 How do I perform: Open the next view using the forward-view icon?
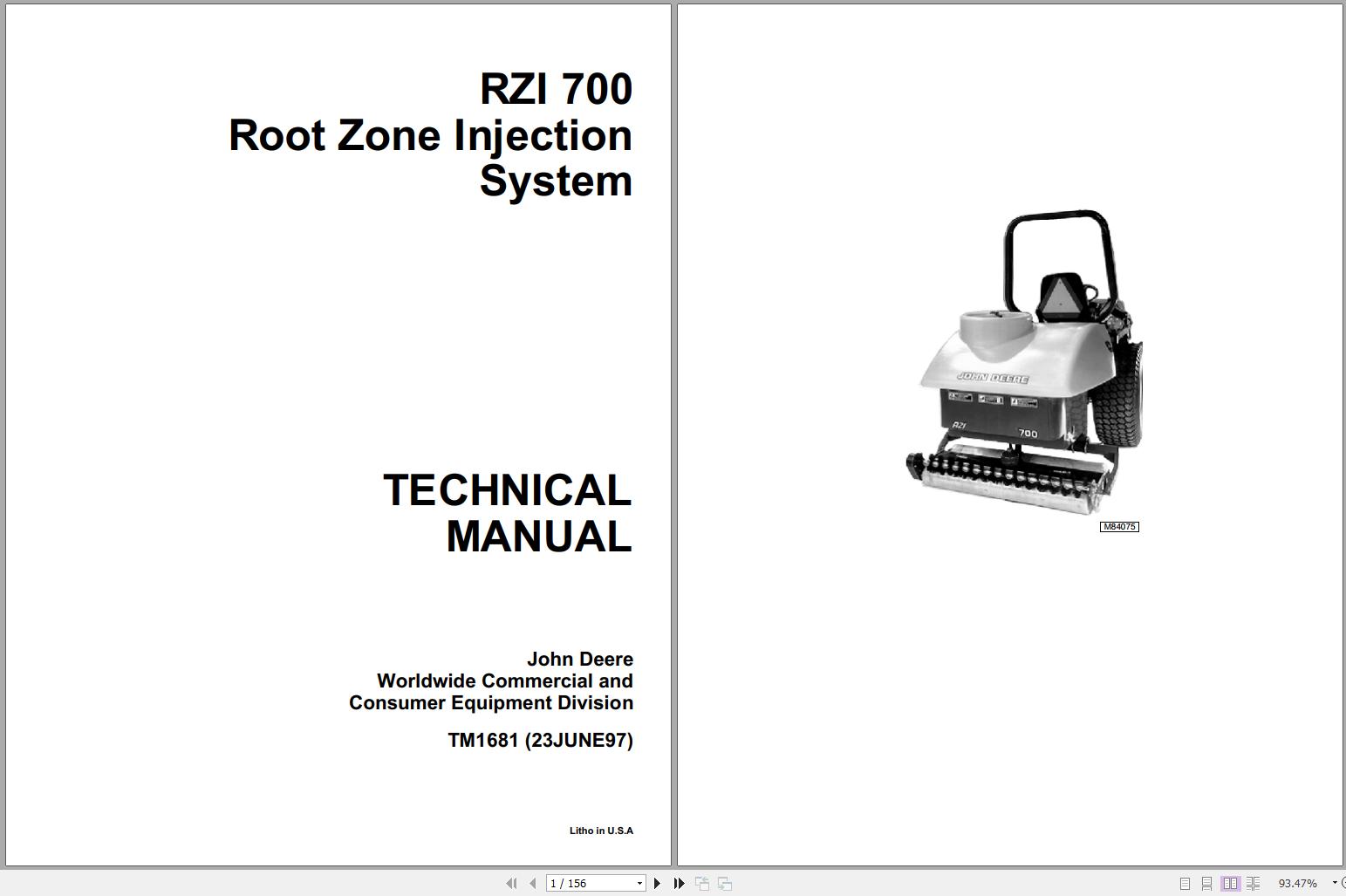tap(725, 883)
